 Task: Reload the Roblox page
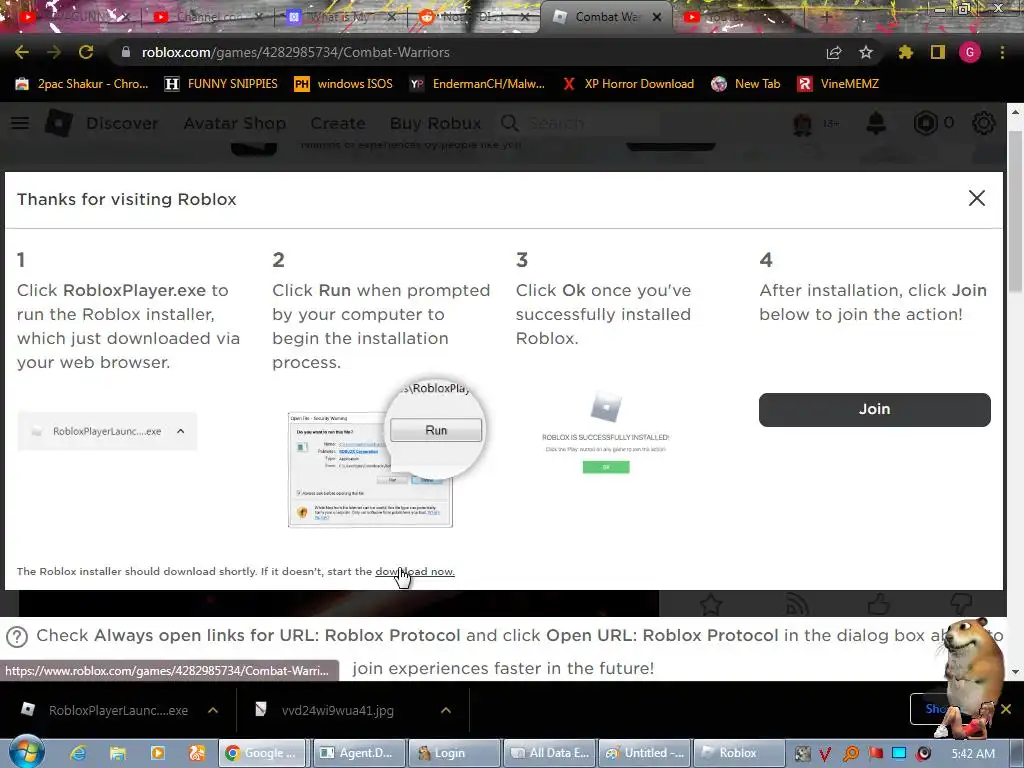[86, 52]
